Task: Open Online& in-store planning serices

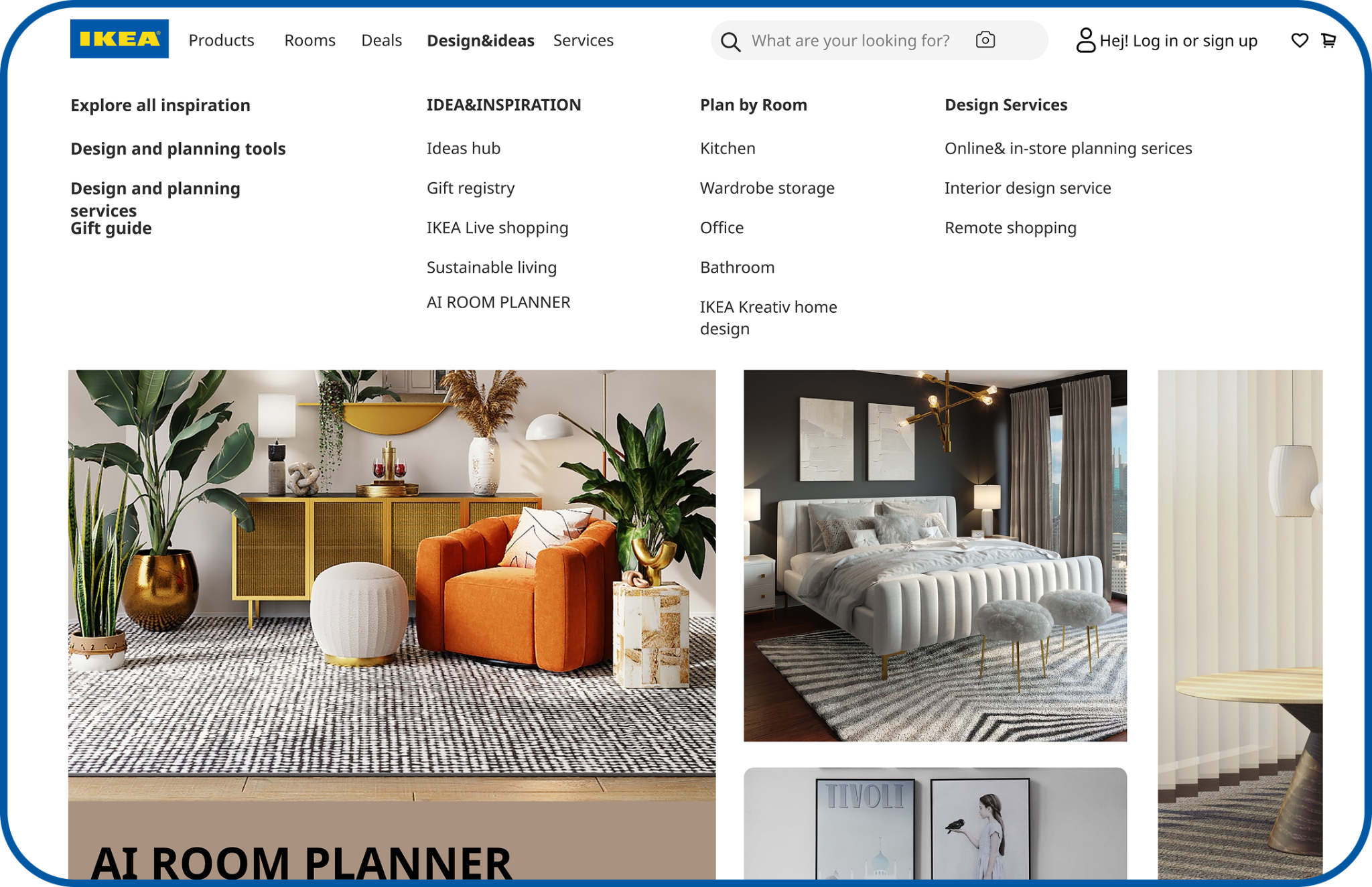Action: [x=1068, y=148]
